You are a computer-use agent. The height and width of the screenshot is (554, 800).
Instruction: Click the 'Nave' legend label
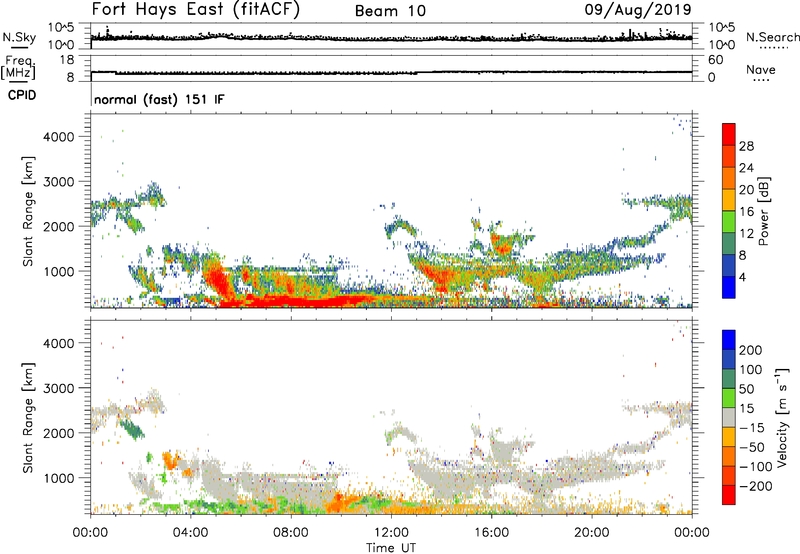click(760, 69)
